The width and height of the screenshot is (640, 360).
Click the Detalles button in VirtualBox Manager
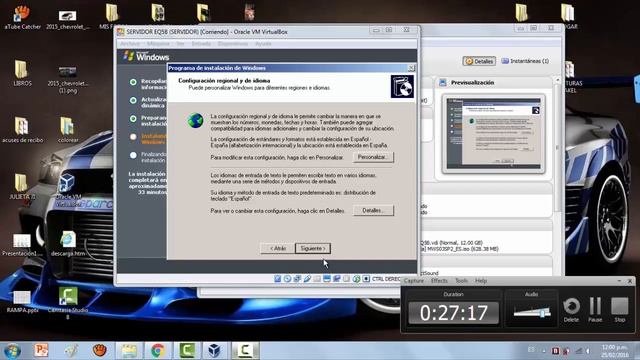[479, 61]
